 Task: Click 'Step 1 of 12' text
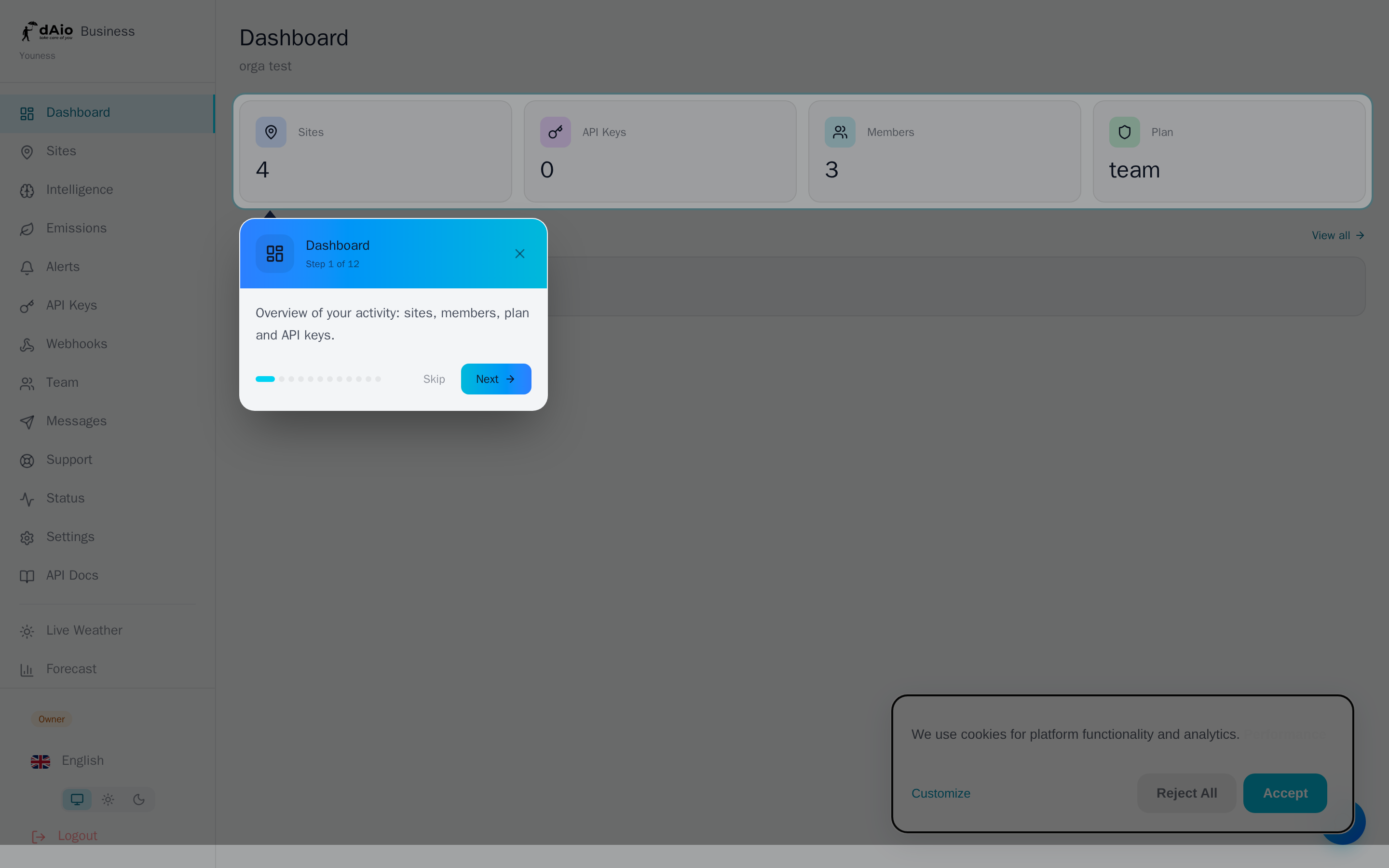(x=332, y=264)
